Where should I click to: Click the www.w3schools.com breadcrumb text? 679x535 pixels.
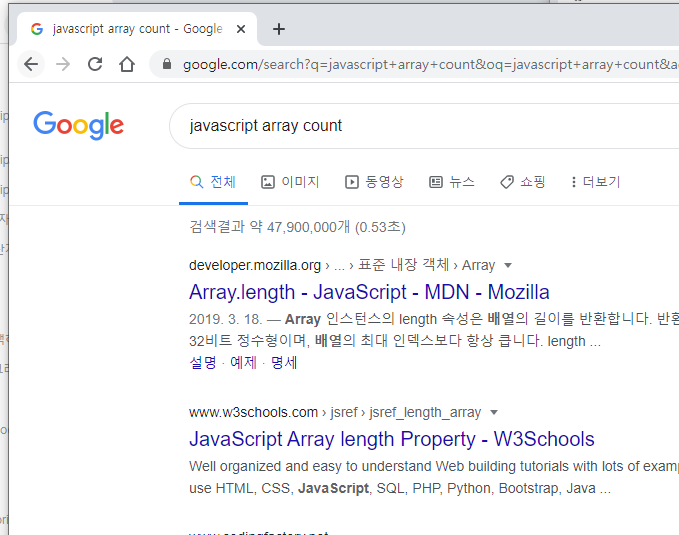tap(253, 412)
